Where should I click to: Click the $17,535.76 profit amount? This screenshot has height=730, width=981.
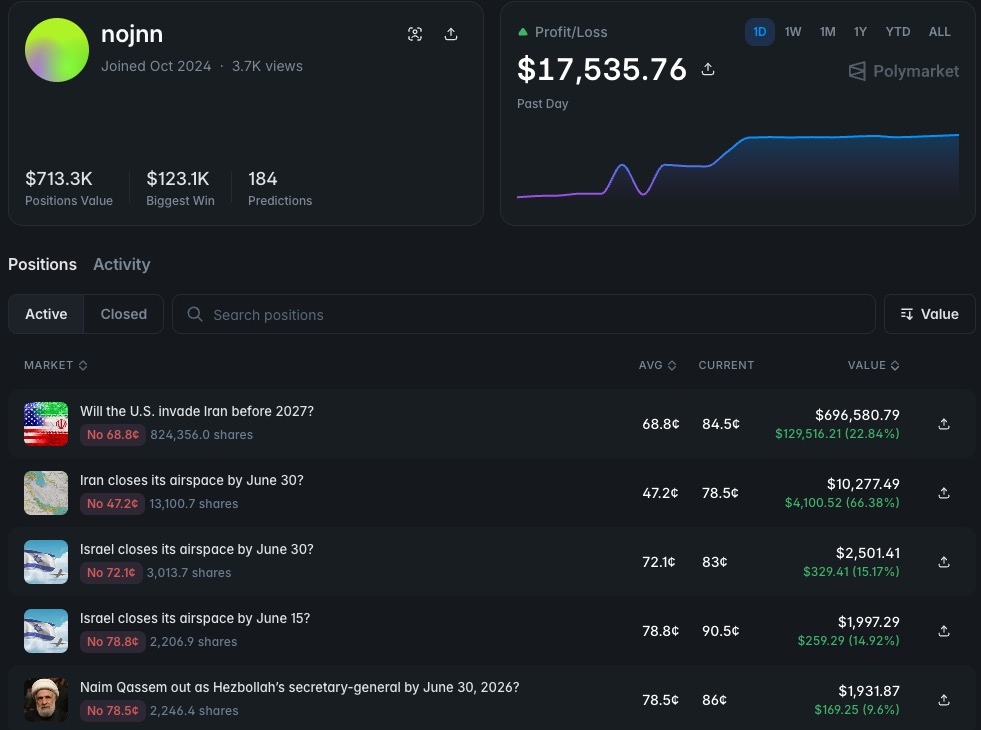point(602,69)
